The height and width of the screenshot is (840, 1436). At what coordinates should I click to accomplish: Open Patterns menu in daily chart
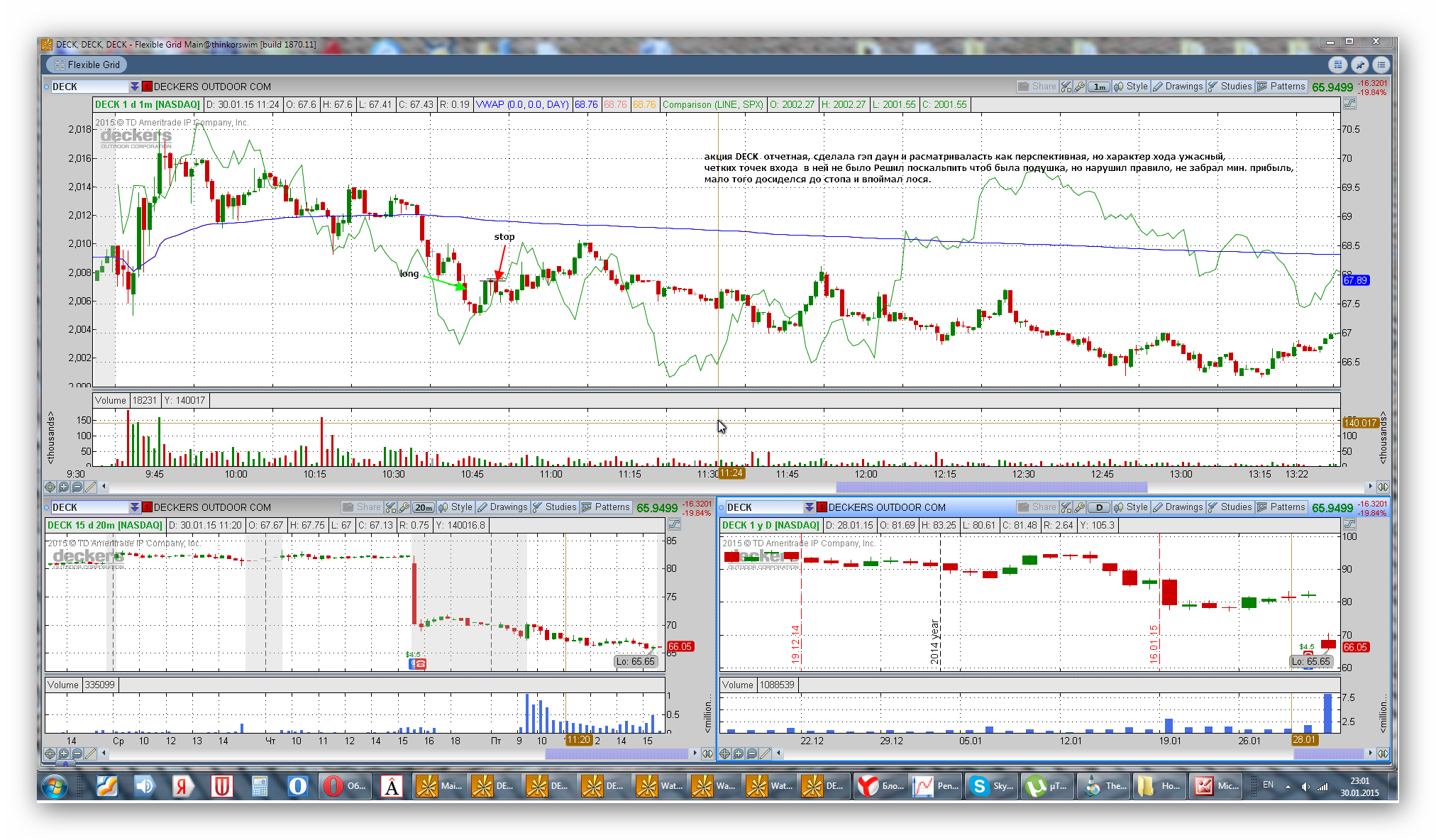point(1281,507)
